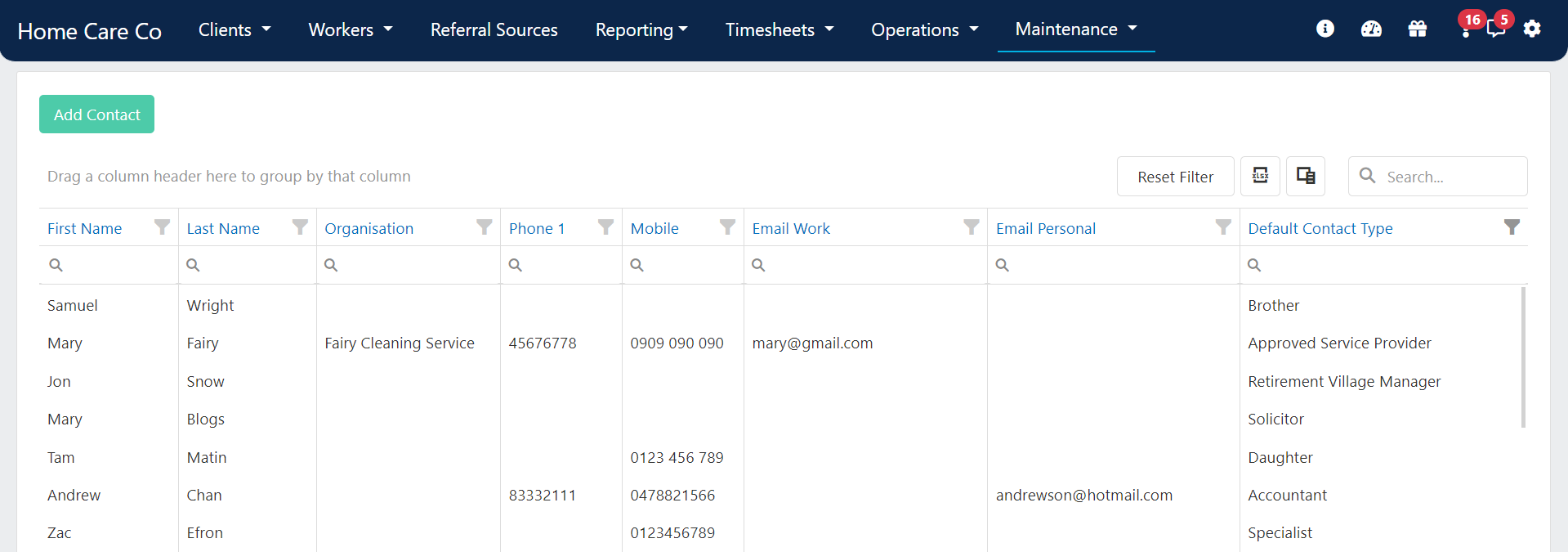This screenshot has height=552, width=1568.
Task: Expand the Clients dropdown menu
Action: tap(235, 29)
